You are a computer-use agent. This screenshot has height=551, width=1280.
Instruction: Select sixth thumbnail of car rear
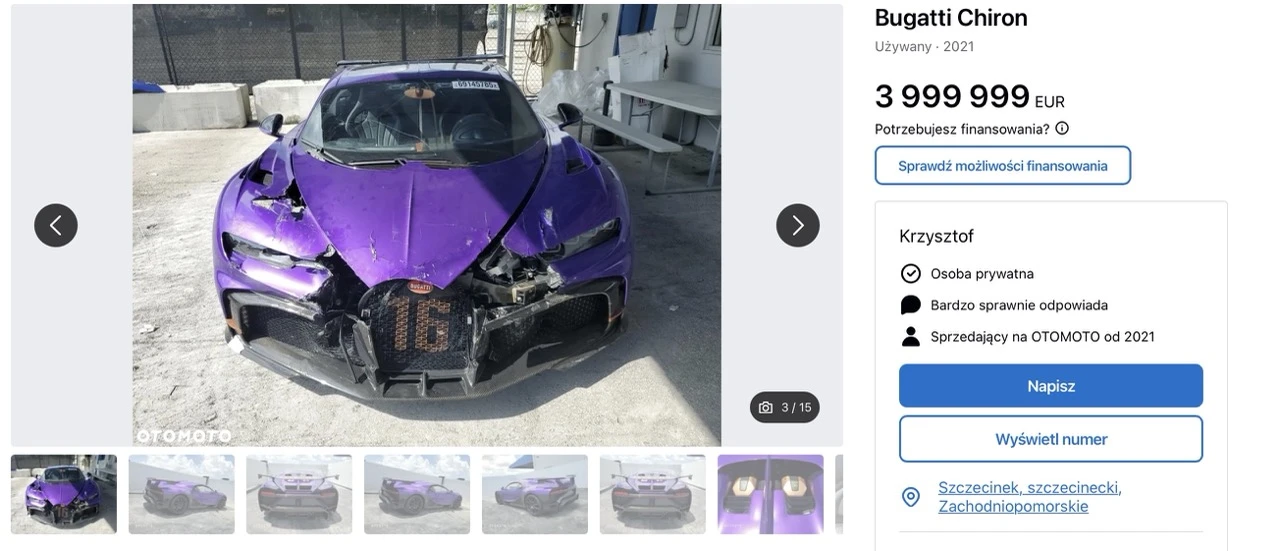click(653, 494)
